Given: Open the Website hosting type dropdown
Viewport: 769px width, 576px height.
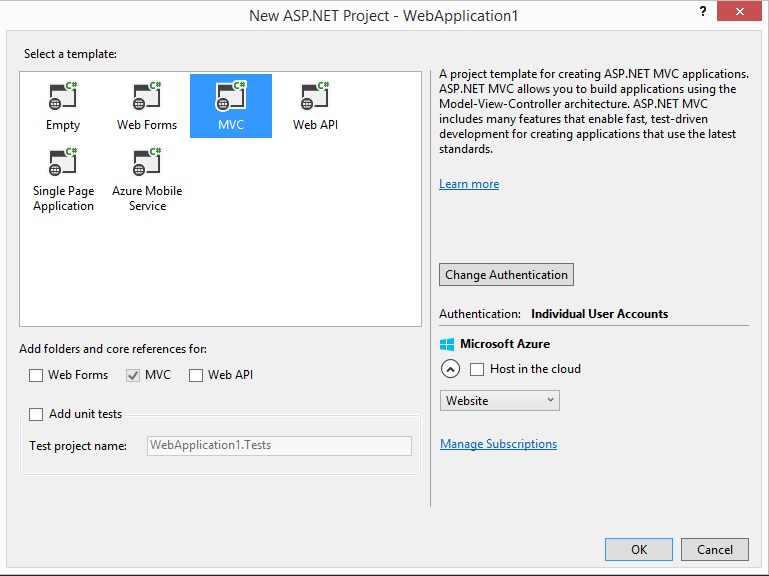Looking at the screenshot, I should [x=500, y=400].
